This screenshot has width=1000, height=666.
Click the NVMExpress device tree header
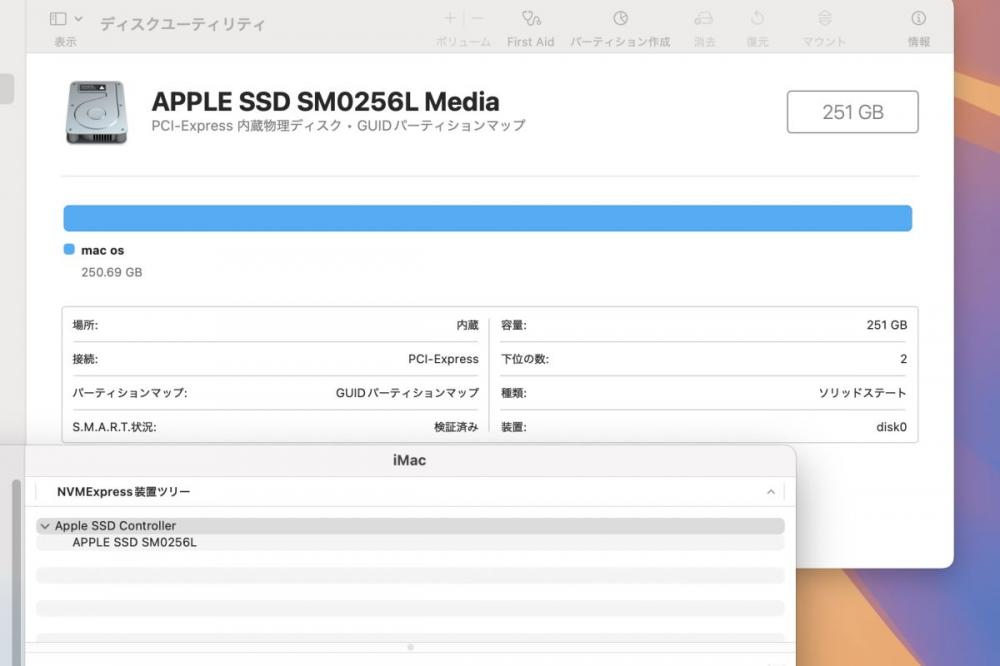coord(124,492)
